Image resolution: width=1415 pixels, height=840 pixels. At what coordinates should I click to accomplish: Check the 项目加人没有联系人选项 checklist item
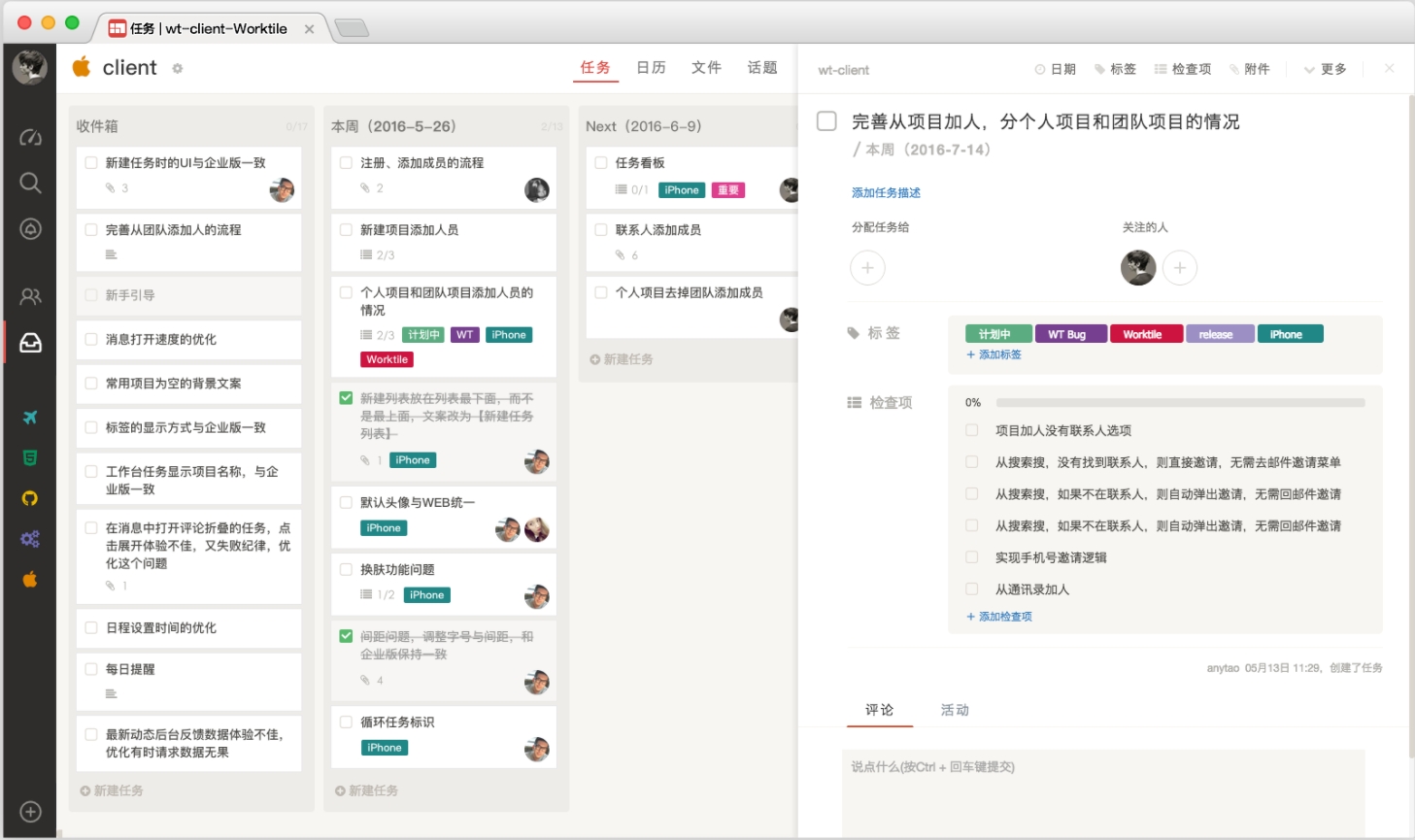click(x=971, y=430)
